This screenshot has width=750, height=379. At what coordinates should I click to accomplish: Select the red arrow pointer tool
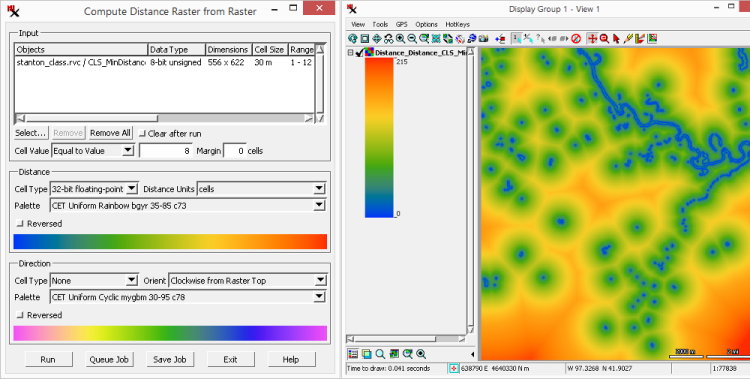617,39
